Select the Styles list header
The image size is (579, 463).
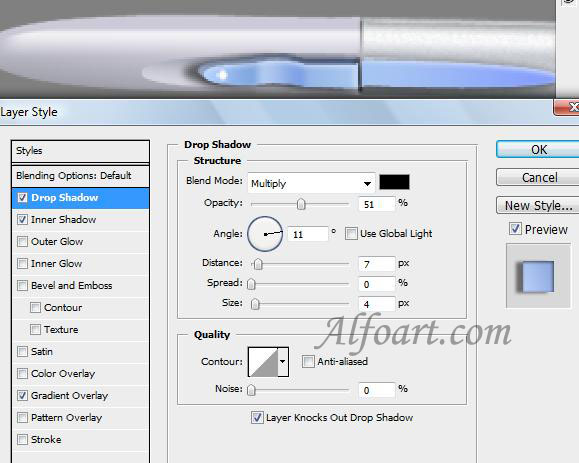tap(80, 151)
